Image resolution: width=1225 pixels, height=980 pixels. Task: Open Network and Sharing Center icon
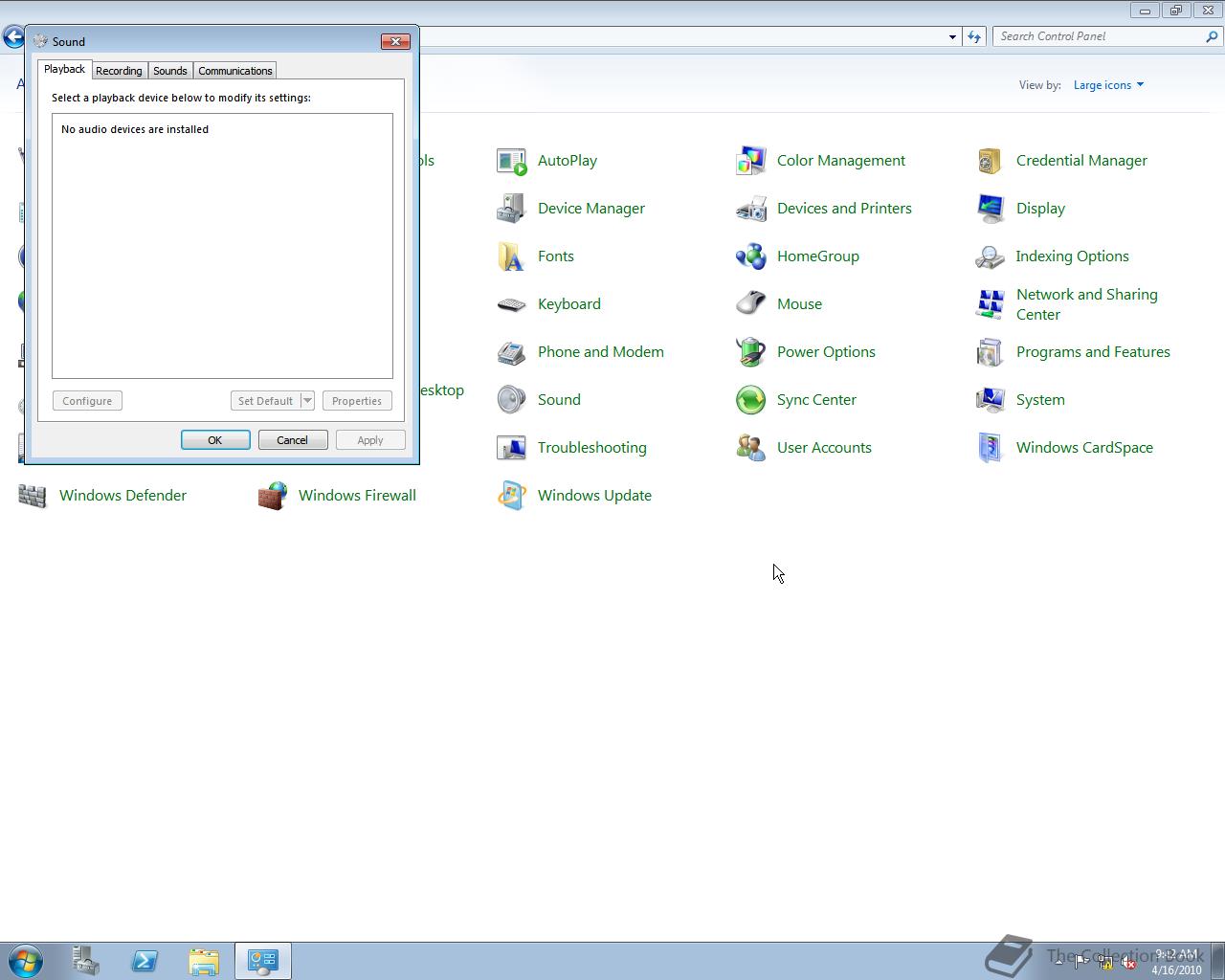click(991, 304)
